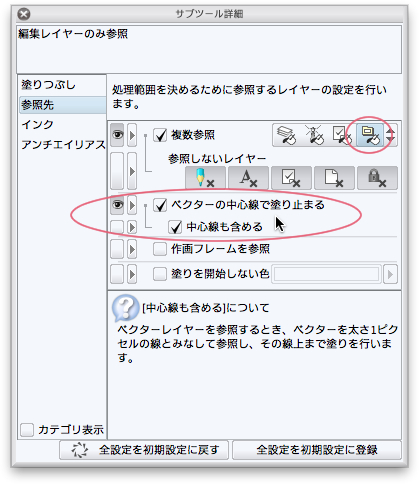Select the reference layer icon
This screenshot has width=419, height=484.
pos(314,135)
